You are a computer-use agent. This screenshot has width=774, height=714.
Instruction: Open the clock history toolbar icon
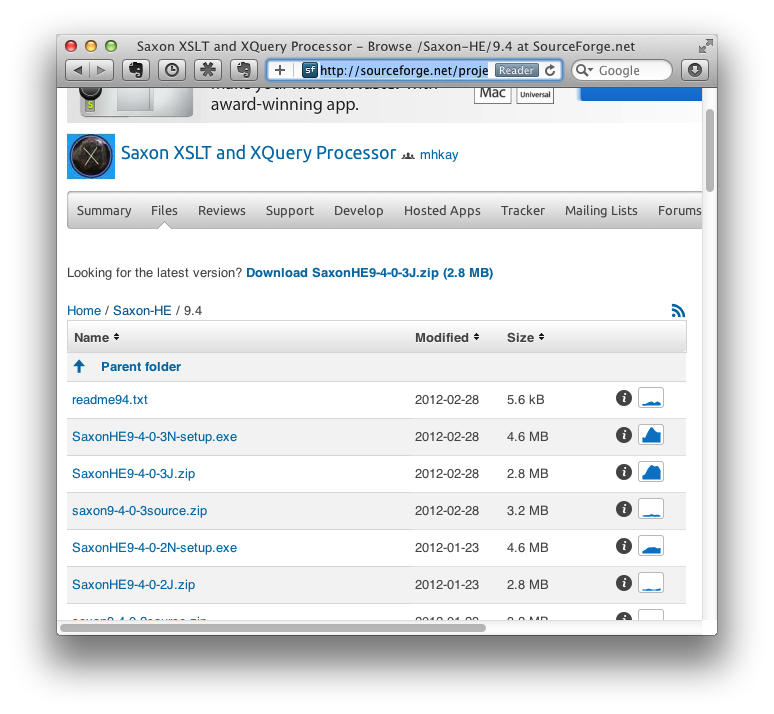coord(172,70)
